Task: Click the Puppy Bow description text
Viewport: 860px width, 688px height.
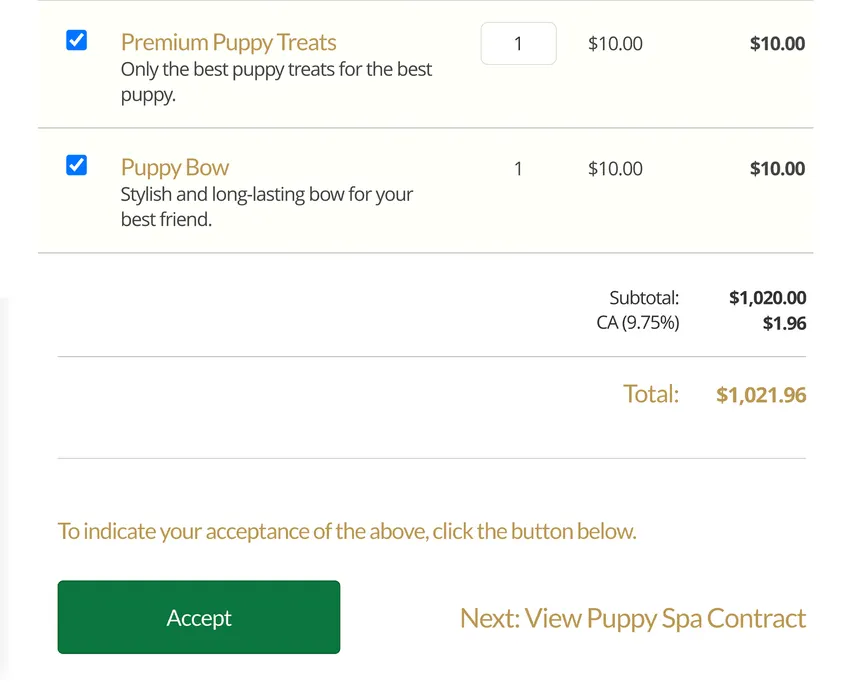Action: pyautogui.click(x=266, y=206)
